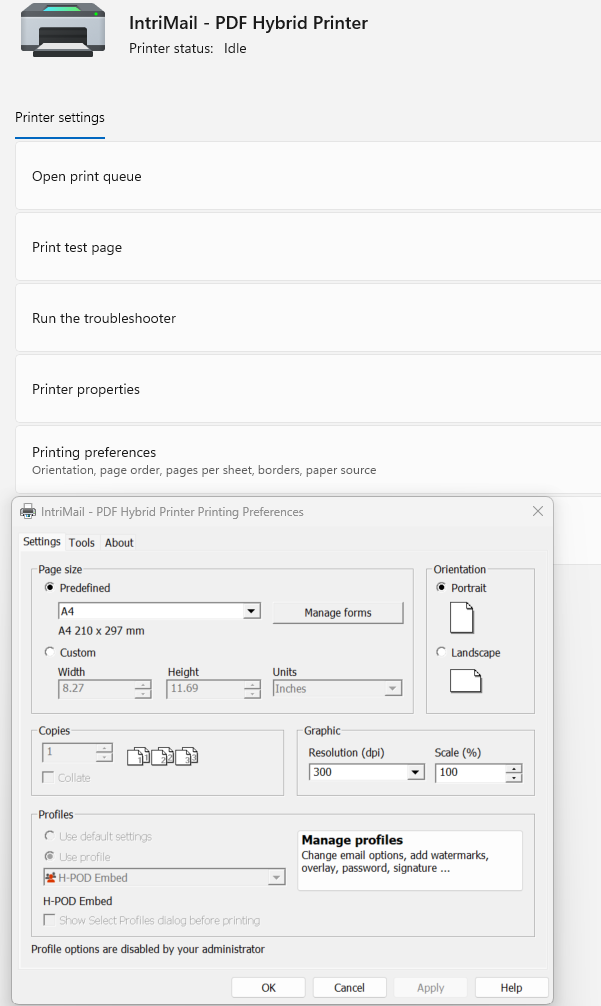Image resolution: width=601 pixels, height=1006 pixels.
Task: Select the Printer settings tab
Action: pos(60,117)
